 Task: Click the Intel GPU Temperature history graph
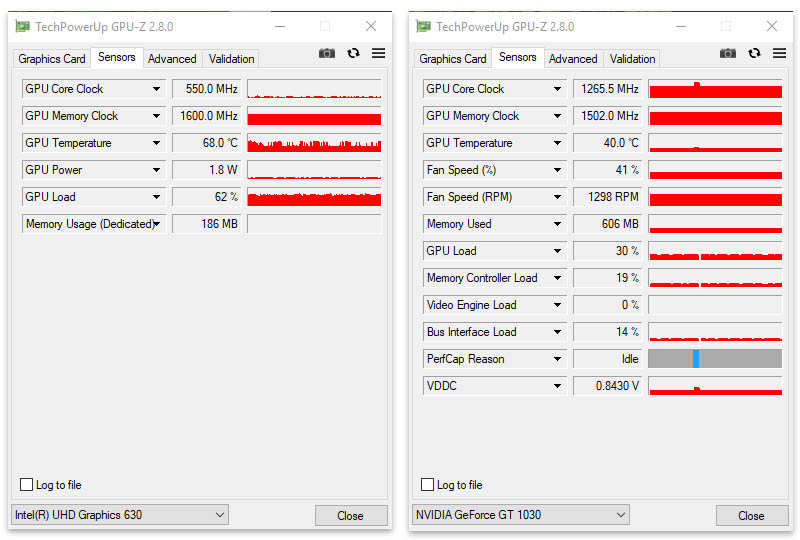point(314,143)
